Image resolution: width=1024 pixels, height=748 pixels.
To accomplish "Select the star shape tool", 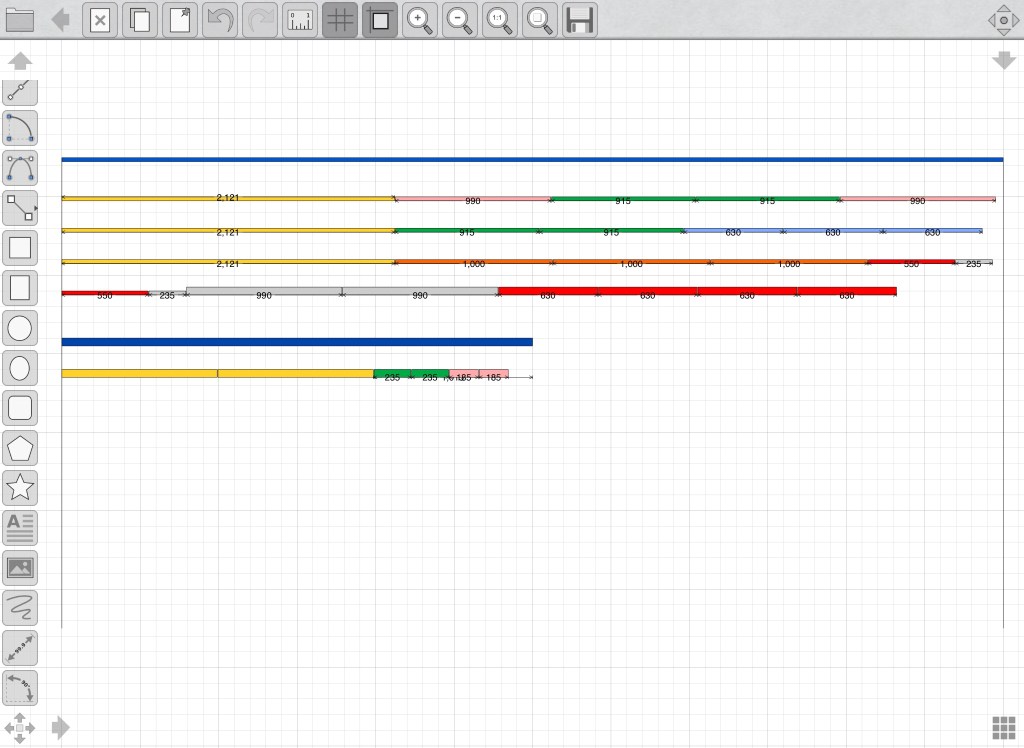I will click(x=20, y=488).
